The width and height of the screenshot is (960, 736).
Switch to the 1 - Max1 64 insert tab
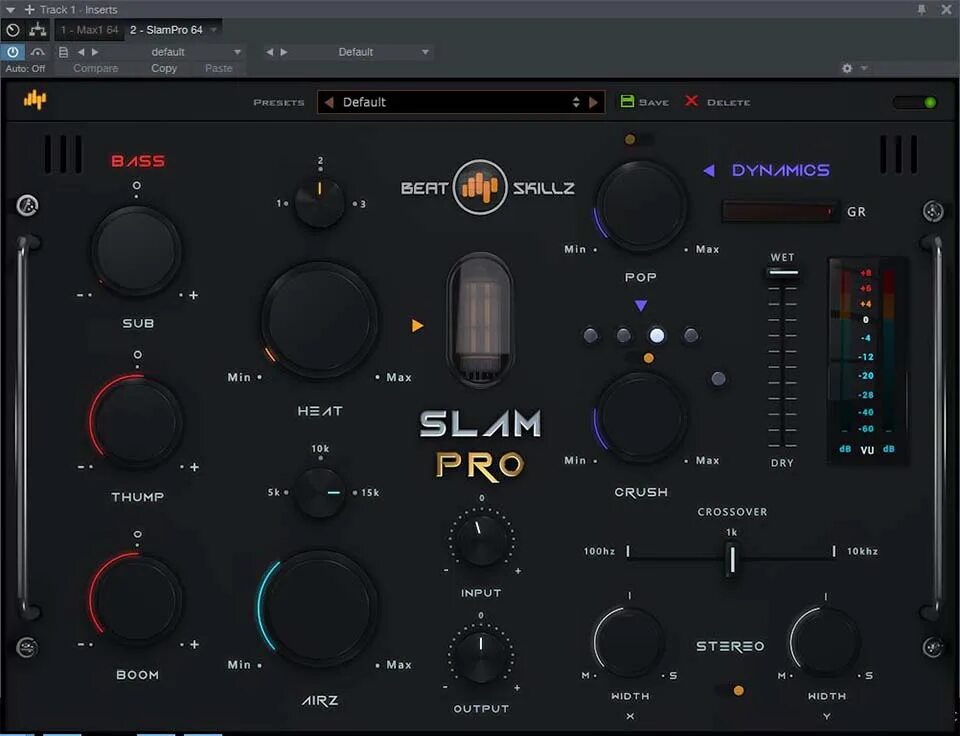[89, 29]
